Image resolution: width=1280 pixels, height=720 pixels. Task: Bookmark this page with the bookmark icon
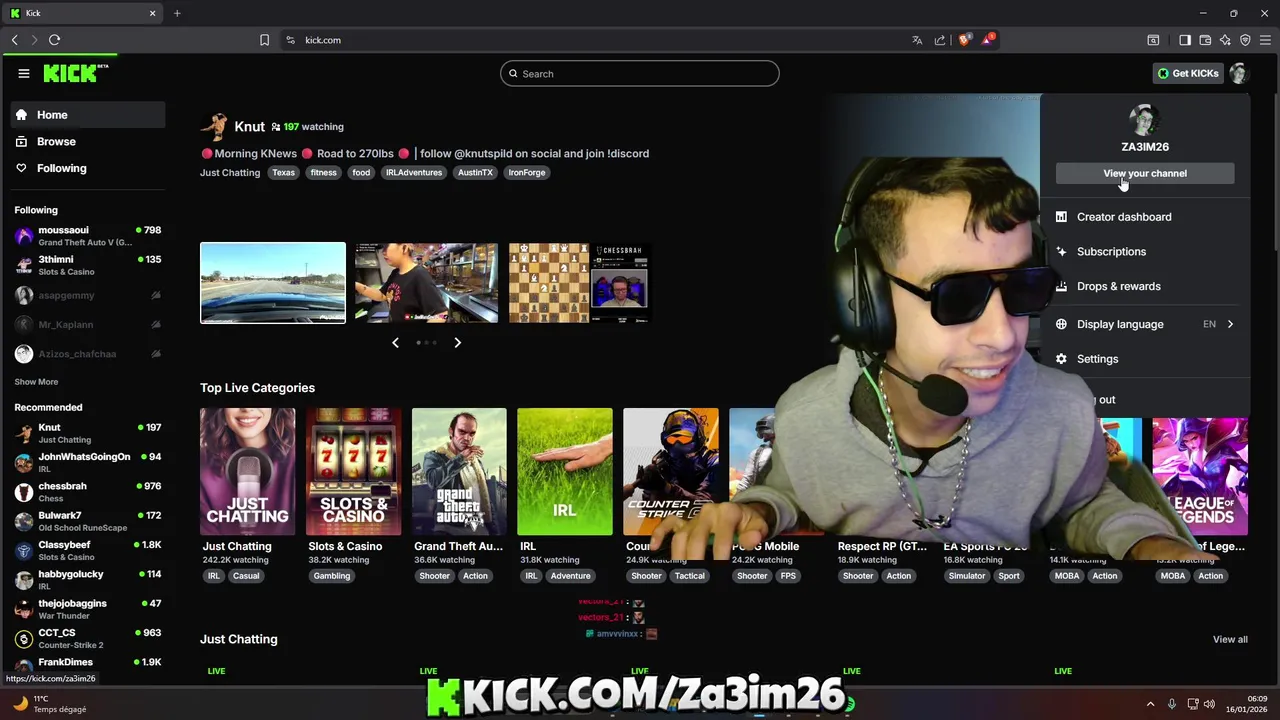pos(264,40)
